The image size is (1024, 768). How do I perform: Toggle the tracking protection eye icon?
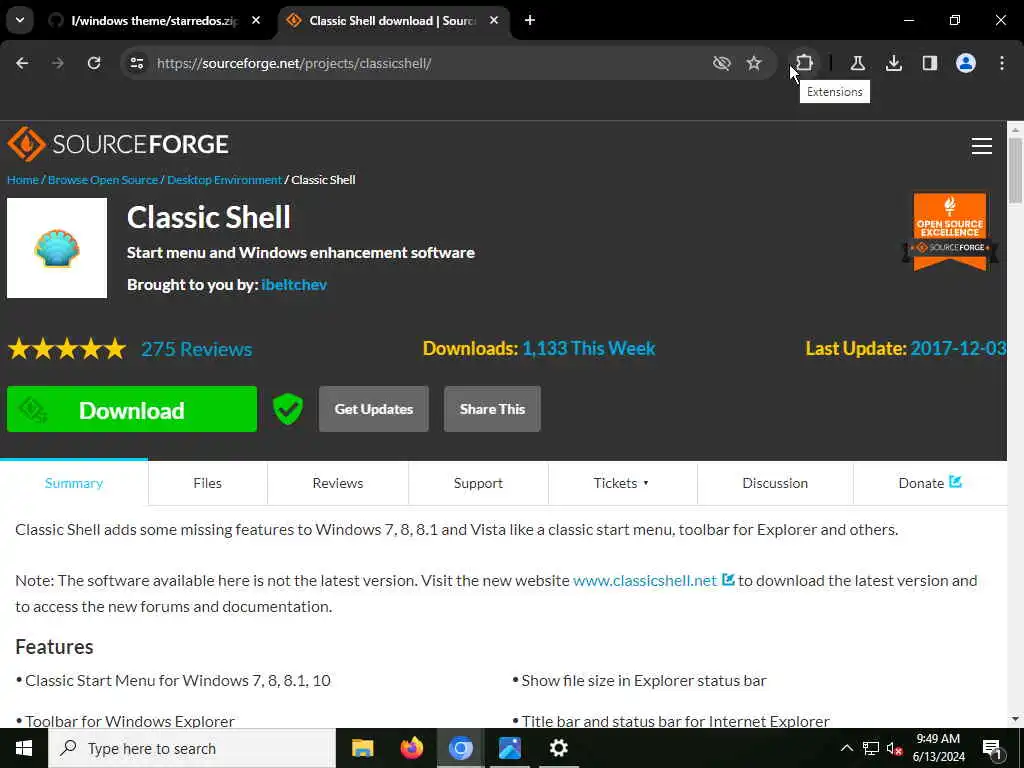[721, 63]
